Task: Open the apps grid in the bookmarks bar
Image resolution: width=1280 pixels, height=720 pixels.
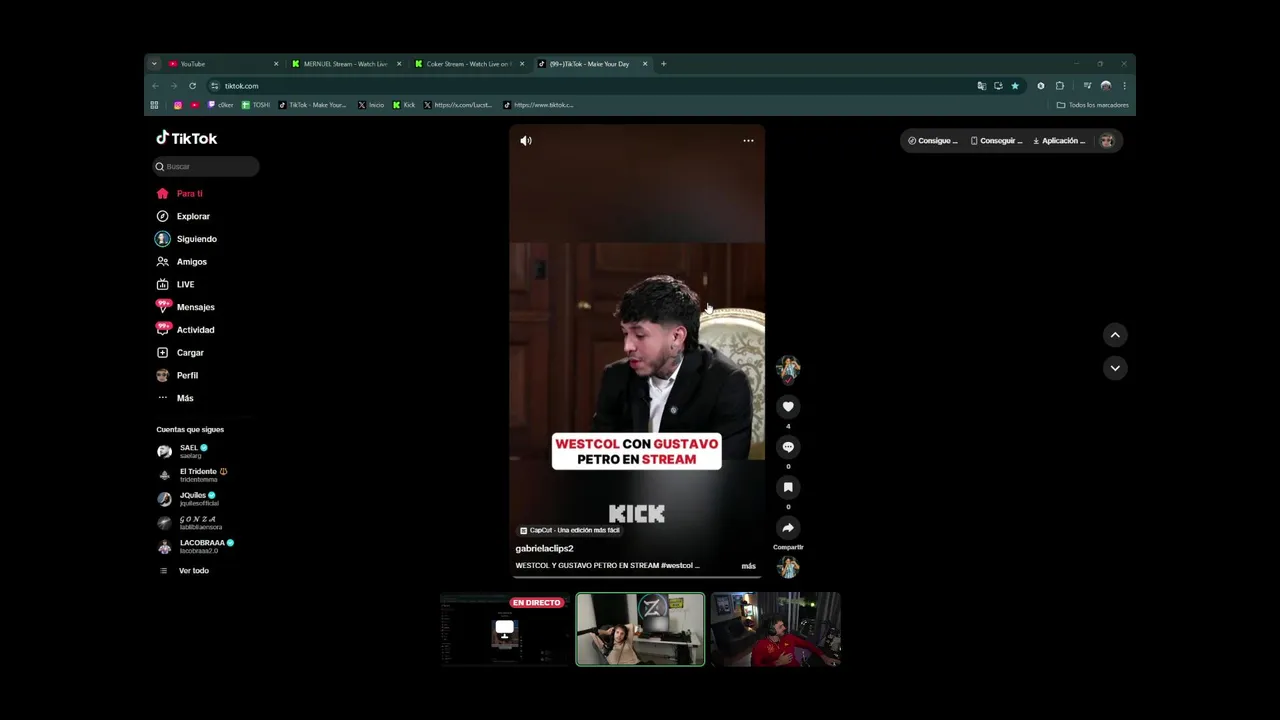Action: pyautogui.click(x=154, y=105)
